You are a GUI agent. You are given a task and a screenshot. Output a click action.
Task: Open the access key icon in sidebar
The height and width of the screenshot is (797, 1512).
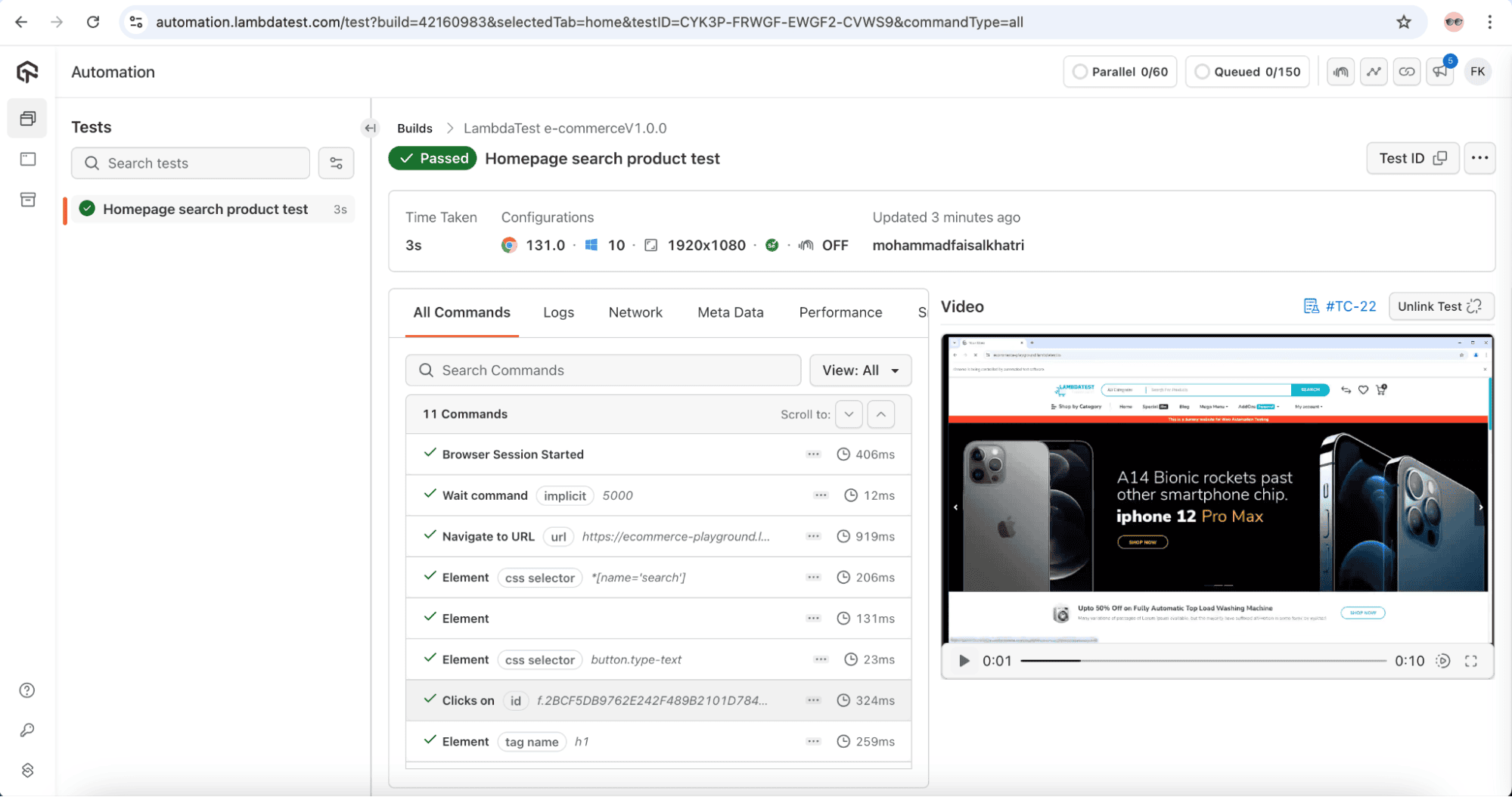[x=27, y=730]
